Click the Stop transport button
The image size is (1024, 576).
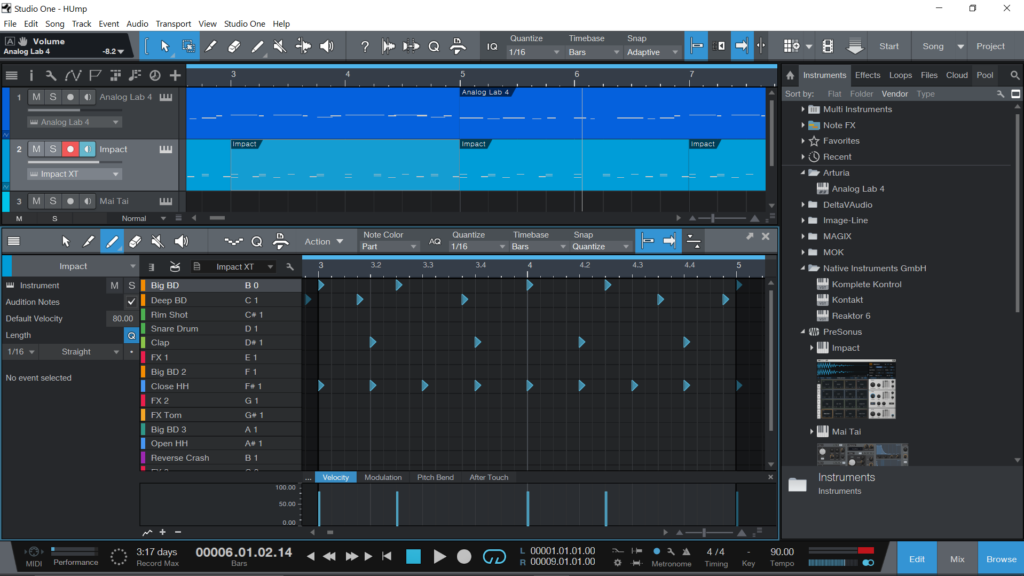(413, 556)
